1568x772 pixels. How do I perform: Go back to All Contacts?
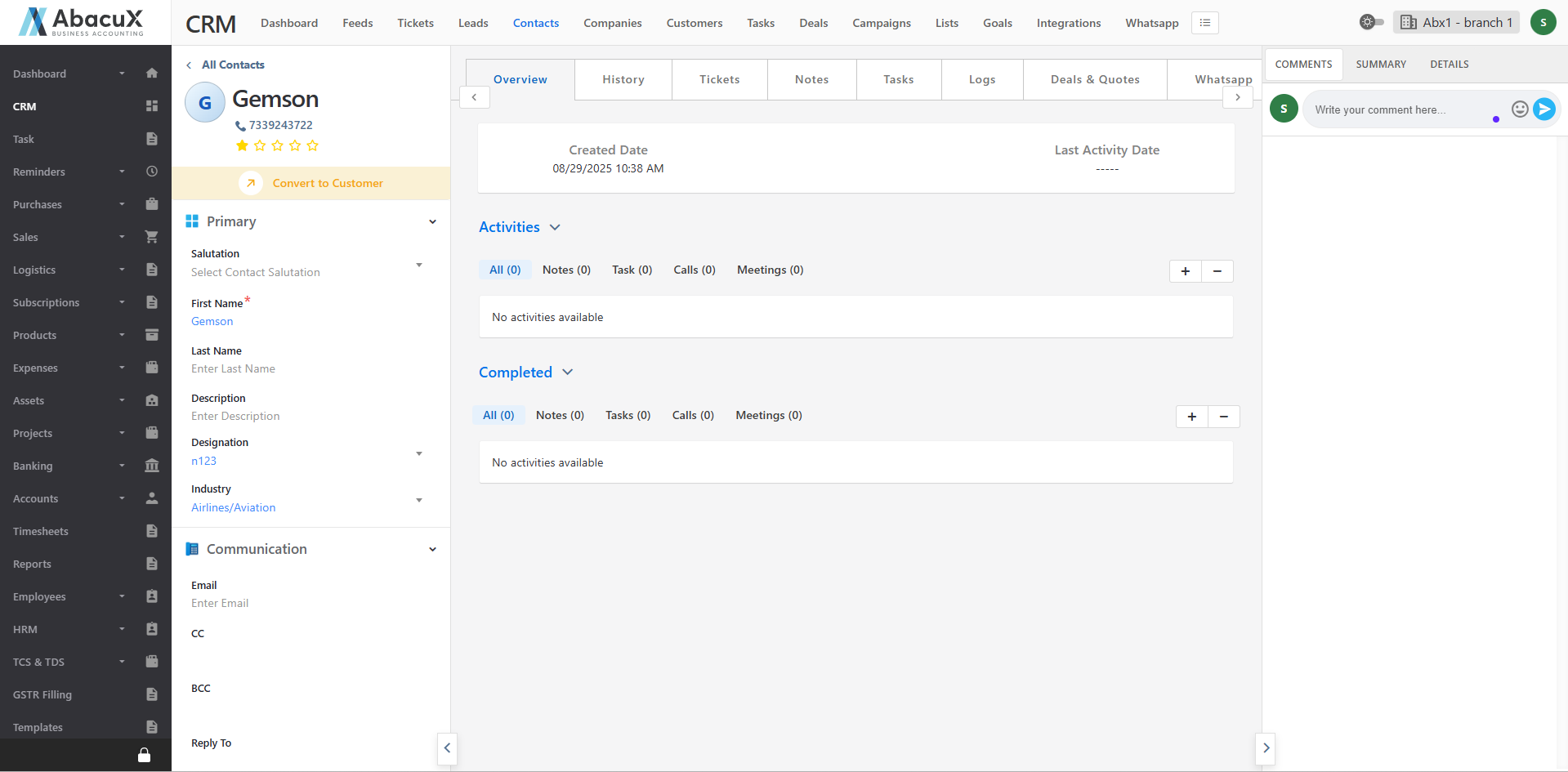click(x=232, y=65)
